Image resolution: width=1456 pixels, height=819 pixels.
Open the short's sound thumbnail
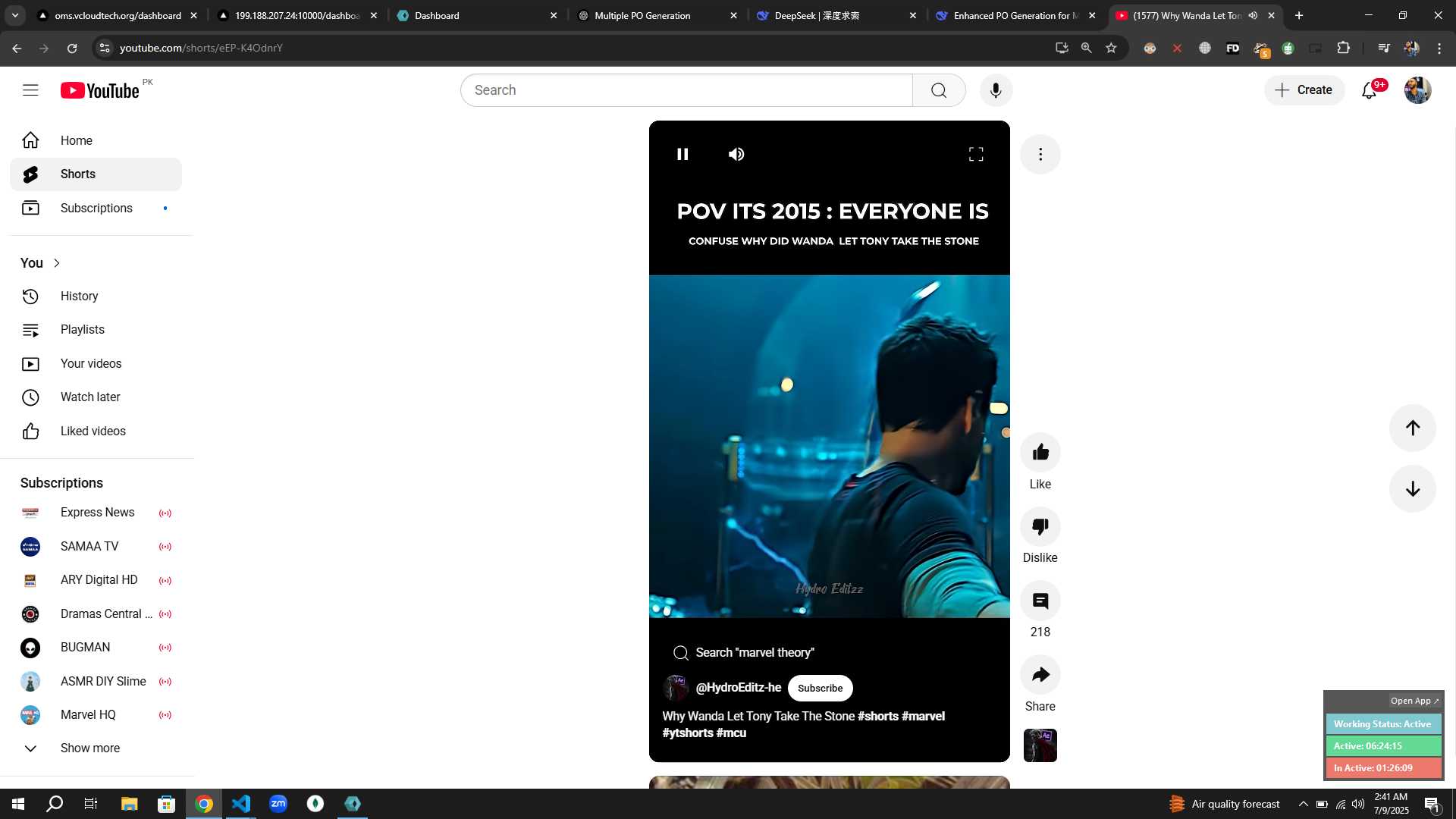(1040, 745)
